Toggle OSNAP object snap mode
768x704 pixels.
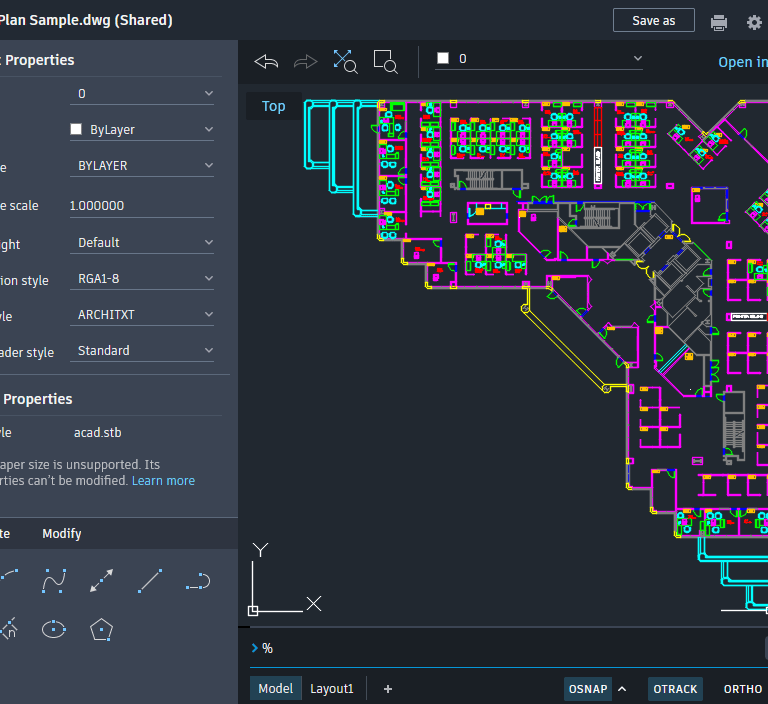(x=588, y=689)
